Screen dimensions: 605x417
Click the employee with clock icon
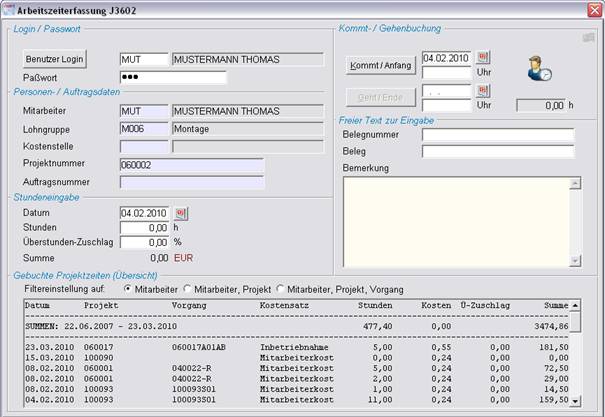tap(539, 70)
